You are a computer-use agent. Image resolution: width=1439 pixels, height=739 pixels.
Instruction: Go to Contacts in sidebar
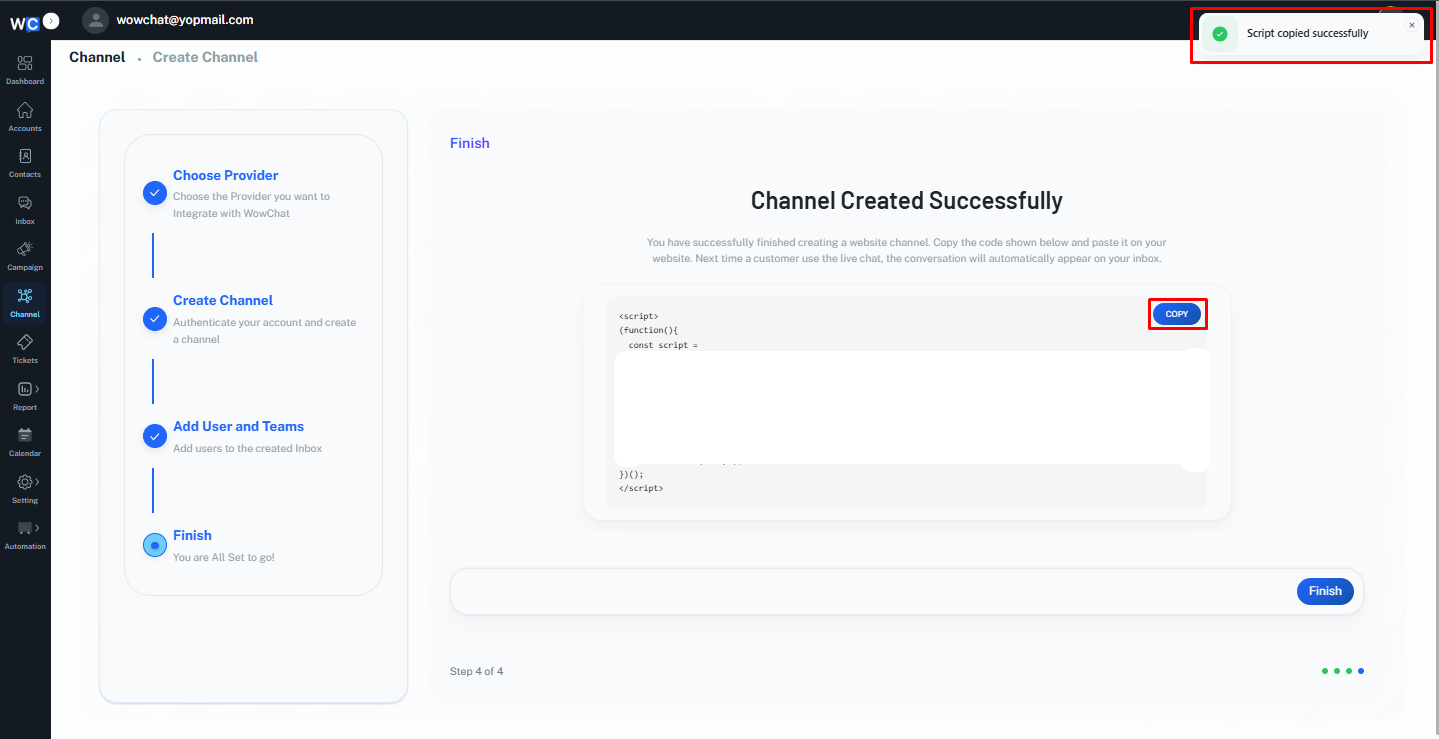point(25,162)
